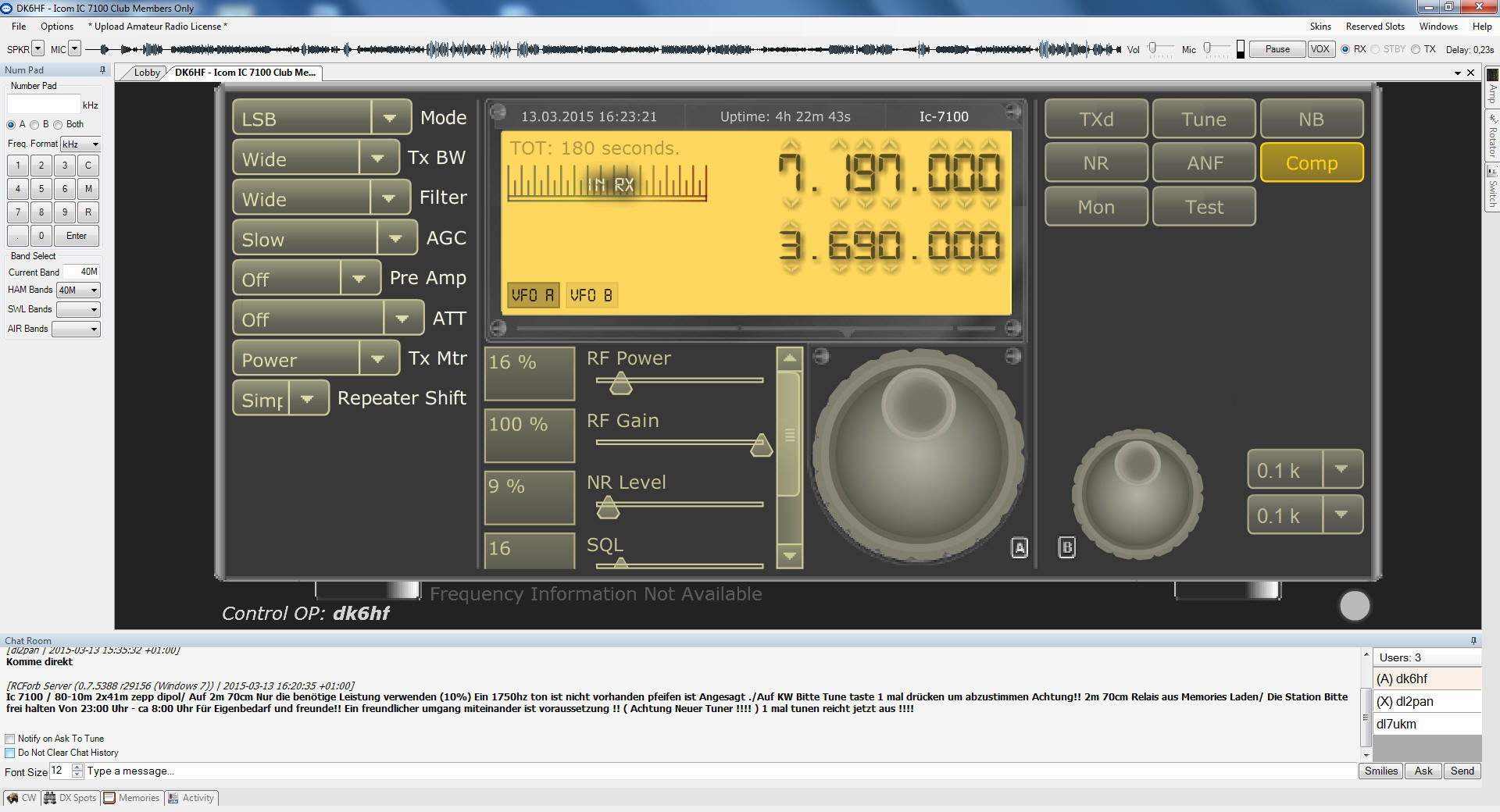Open the Pre Amp dropdown
This screenshot has width=1500, height=812.
point(359,278)
